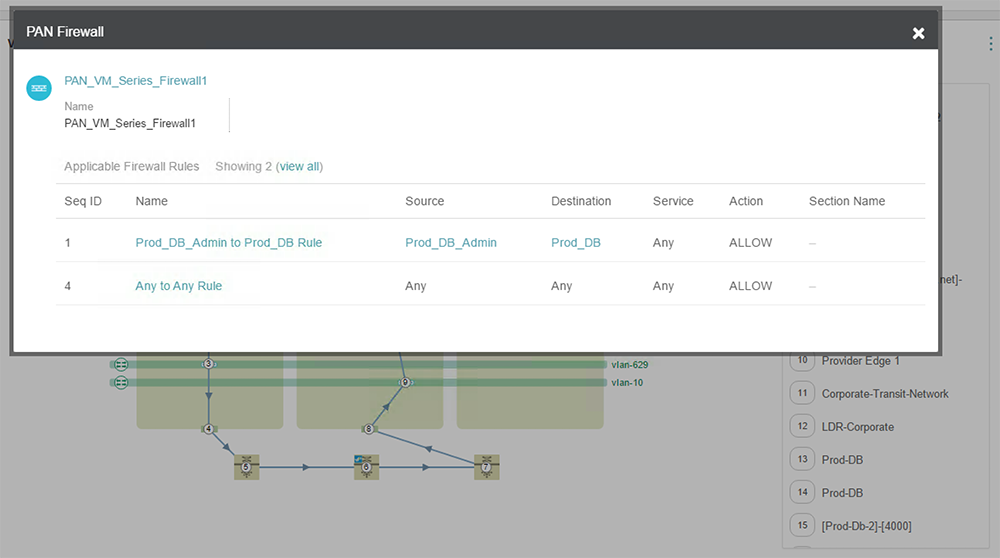
Task: Select hop 10 Provider Edge 1
Action: pos(860,360)
